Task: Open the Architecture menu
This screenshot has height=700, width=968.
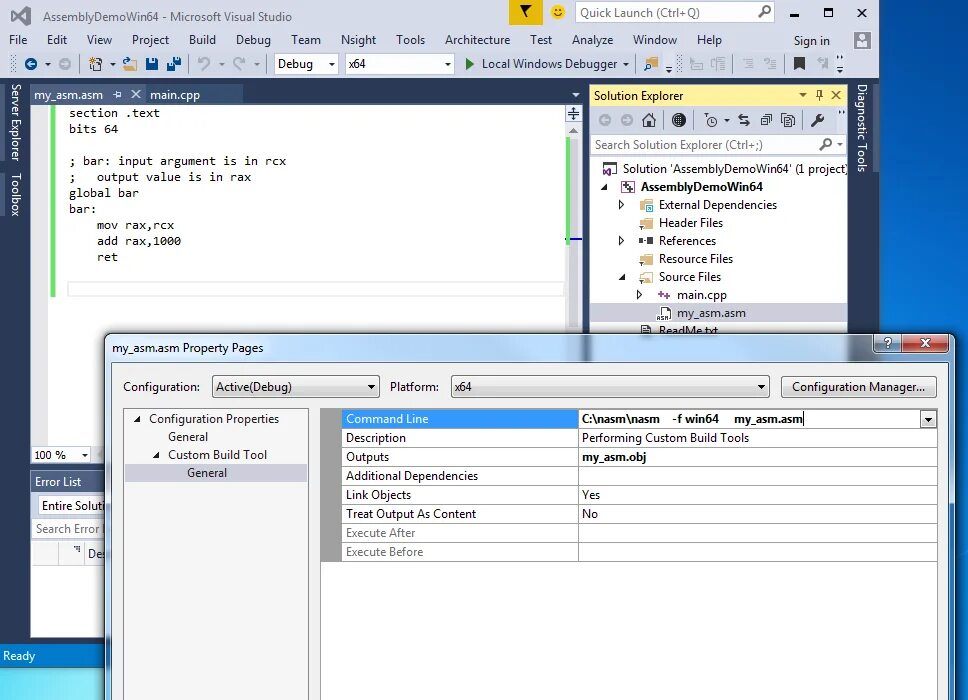Action: tap(477, 40)
